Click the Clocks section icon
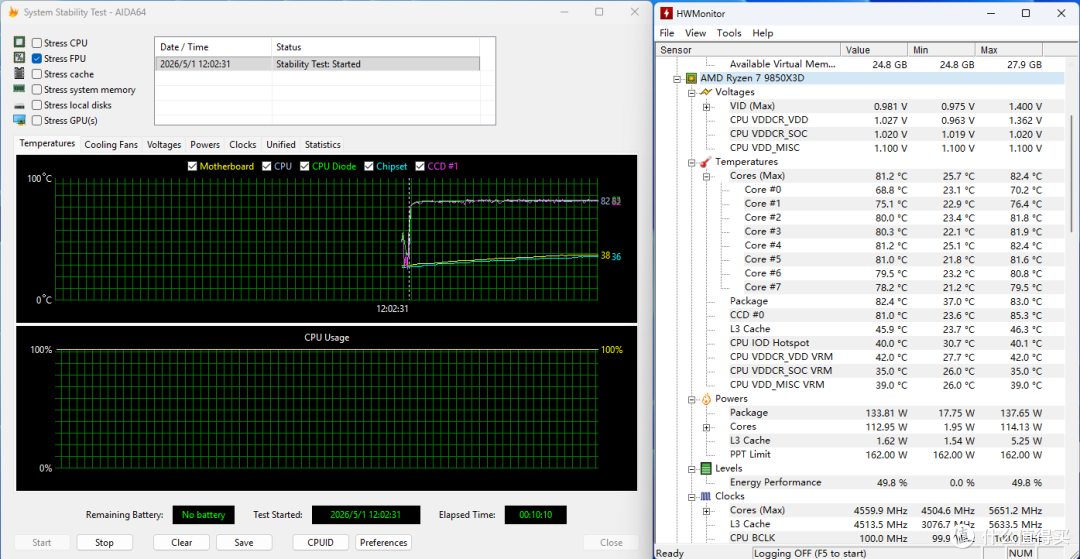1080x559 pixels. pyautogui.click(x=706, y=496)
